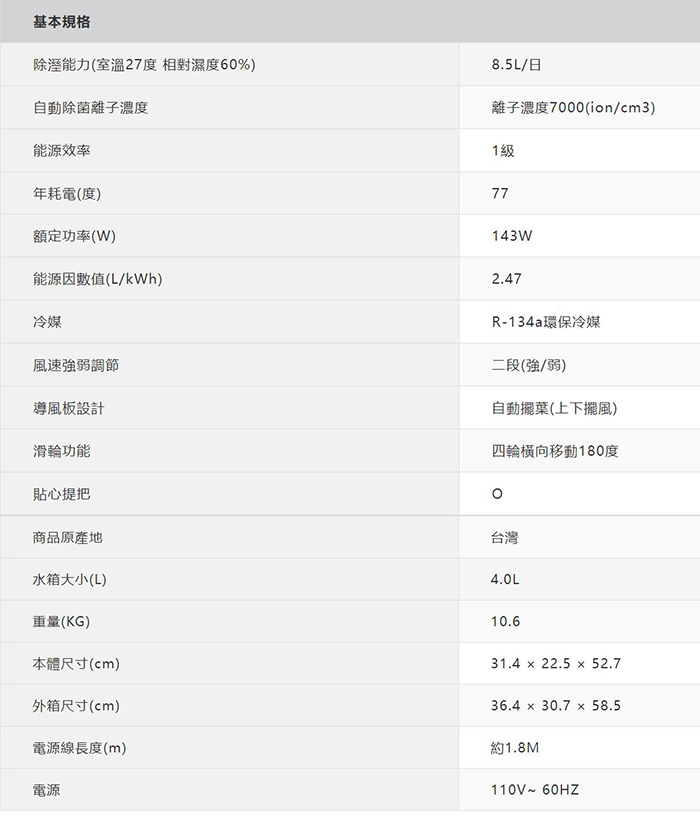Select the 4.0L water tank value
Viewport: 700px width, 819px height.
506,580
